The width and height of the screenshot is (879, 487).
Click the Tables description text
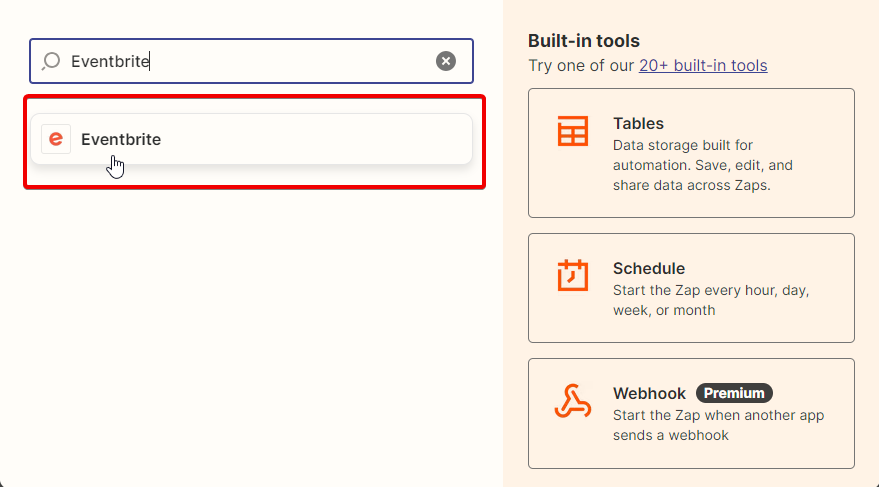coord(703,165)
